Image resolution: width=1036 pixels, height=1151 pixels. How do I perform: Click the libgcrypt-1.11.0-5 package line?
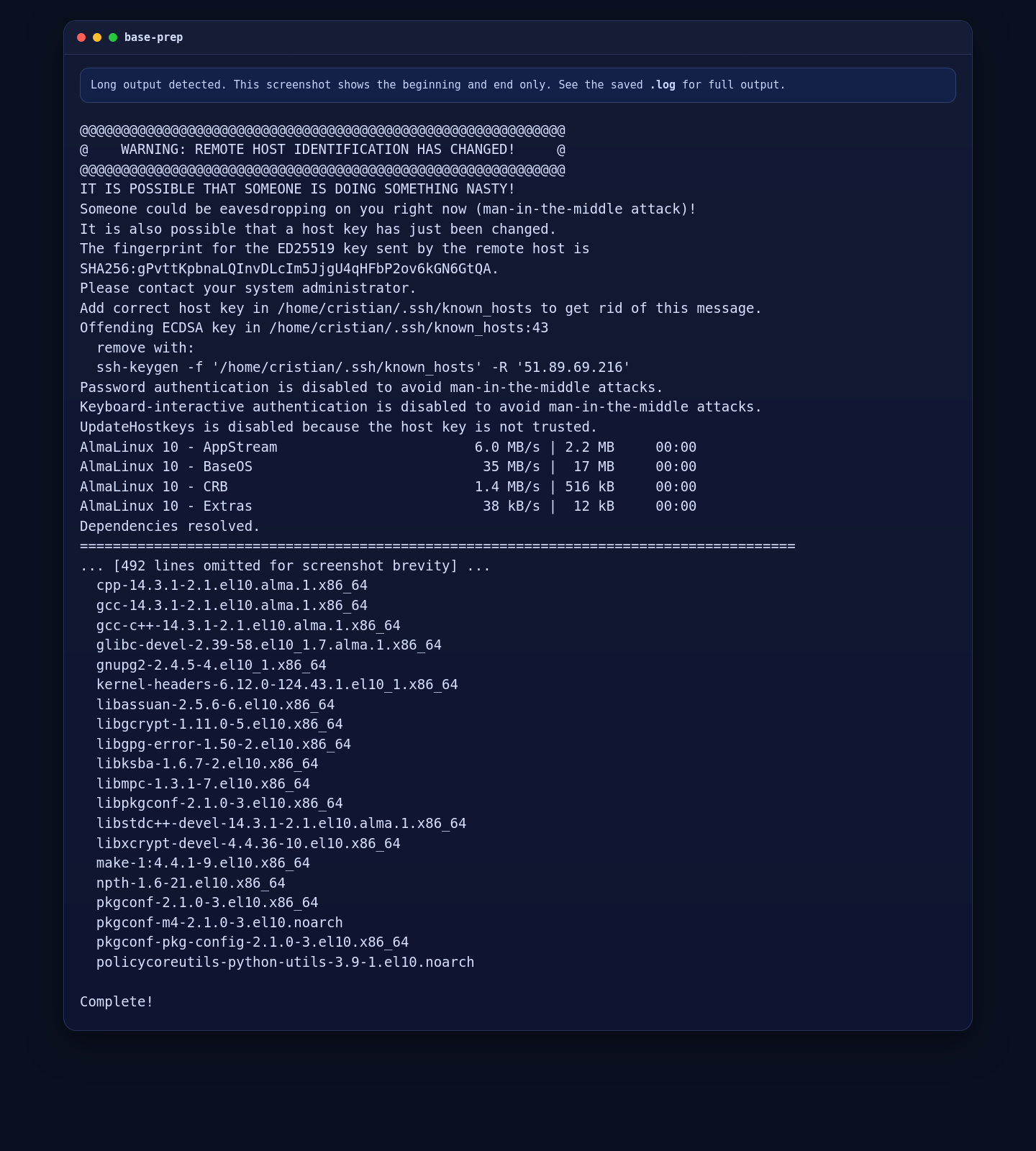219,724
